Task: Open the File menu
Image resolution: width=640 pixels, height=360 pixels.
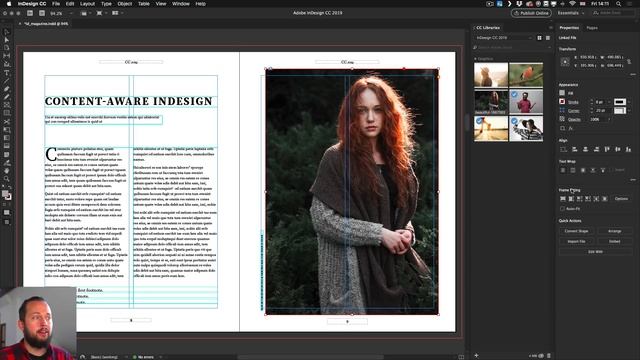Action: pos(56,4)
